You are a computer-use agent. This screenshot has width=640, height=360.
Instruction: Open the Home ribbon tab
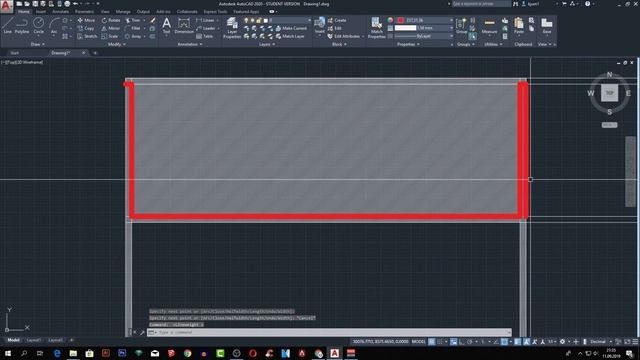tap(24, 12)
